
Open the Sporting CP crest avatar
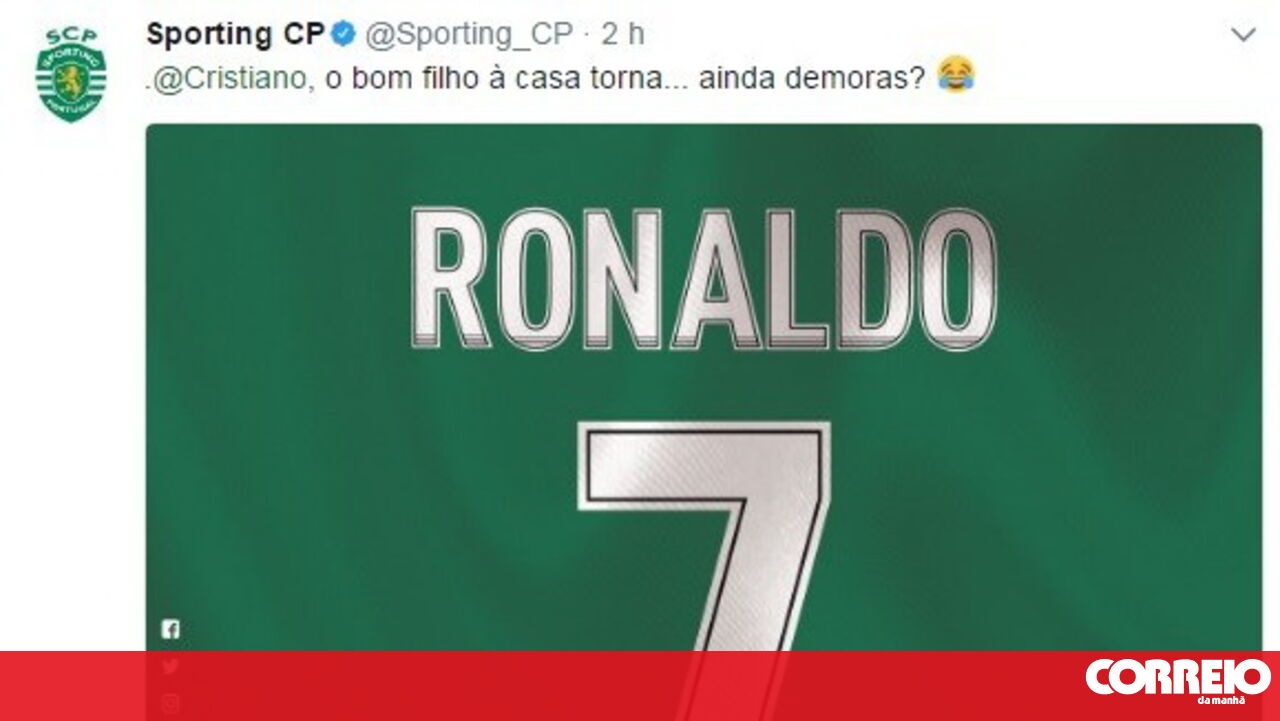click(71, 75)
